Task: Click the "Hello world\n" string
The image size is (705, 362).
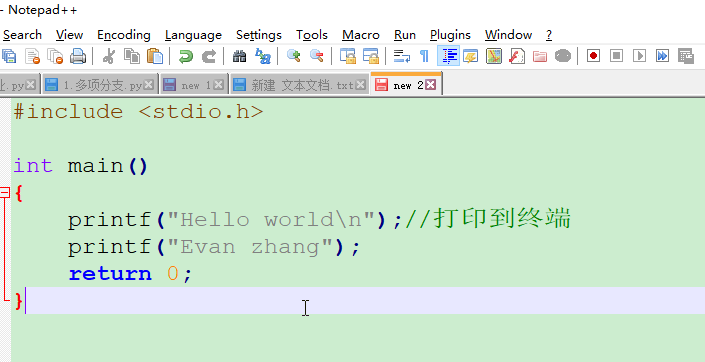Action: point(271,220)
